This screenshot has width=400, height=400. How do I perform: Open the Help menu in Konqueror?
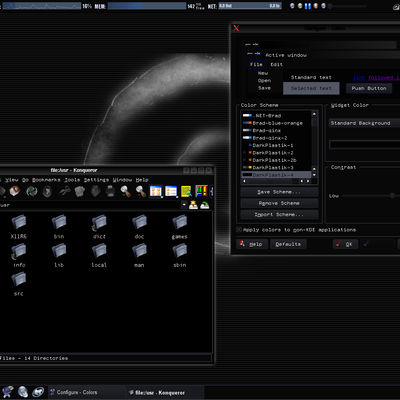click(x=142, y=180)
